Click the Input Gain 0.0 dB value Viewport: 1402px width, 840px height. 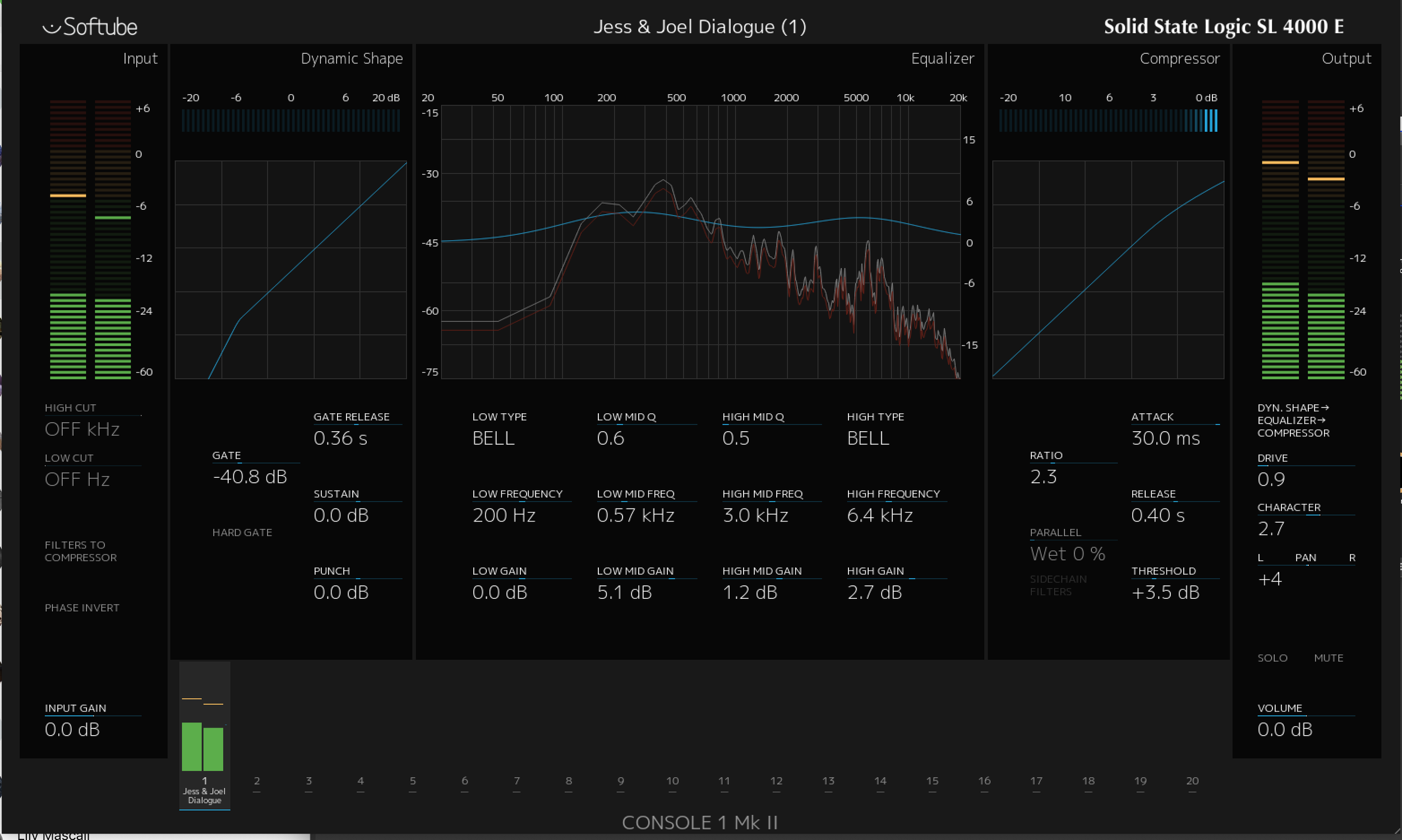click(72, 729)
